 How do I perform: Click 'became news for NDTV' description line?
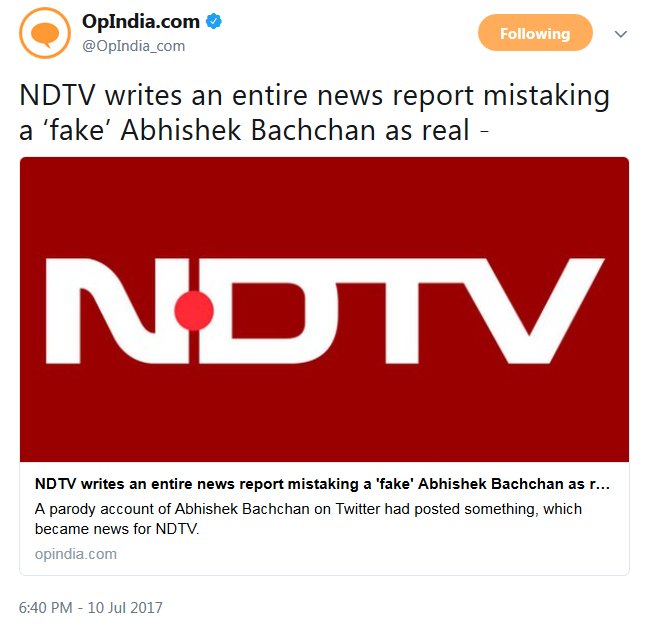point(117,529)
